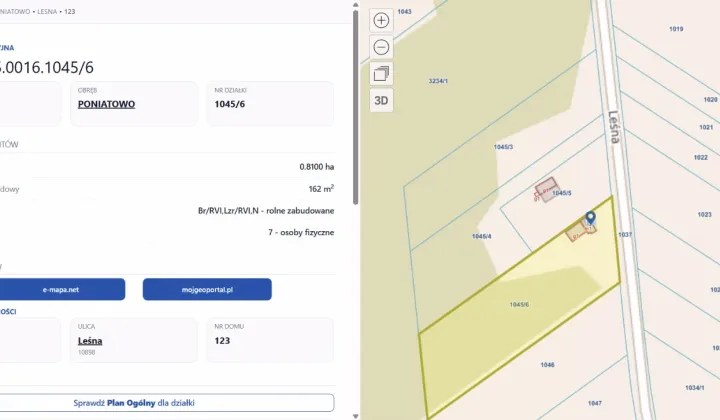The height and width of the screenshot is (420, 720).
Task: Click the blue location pin marker
Action: pyautogui.click(x=591, y=218)
